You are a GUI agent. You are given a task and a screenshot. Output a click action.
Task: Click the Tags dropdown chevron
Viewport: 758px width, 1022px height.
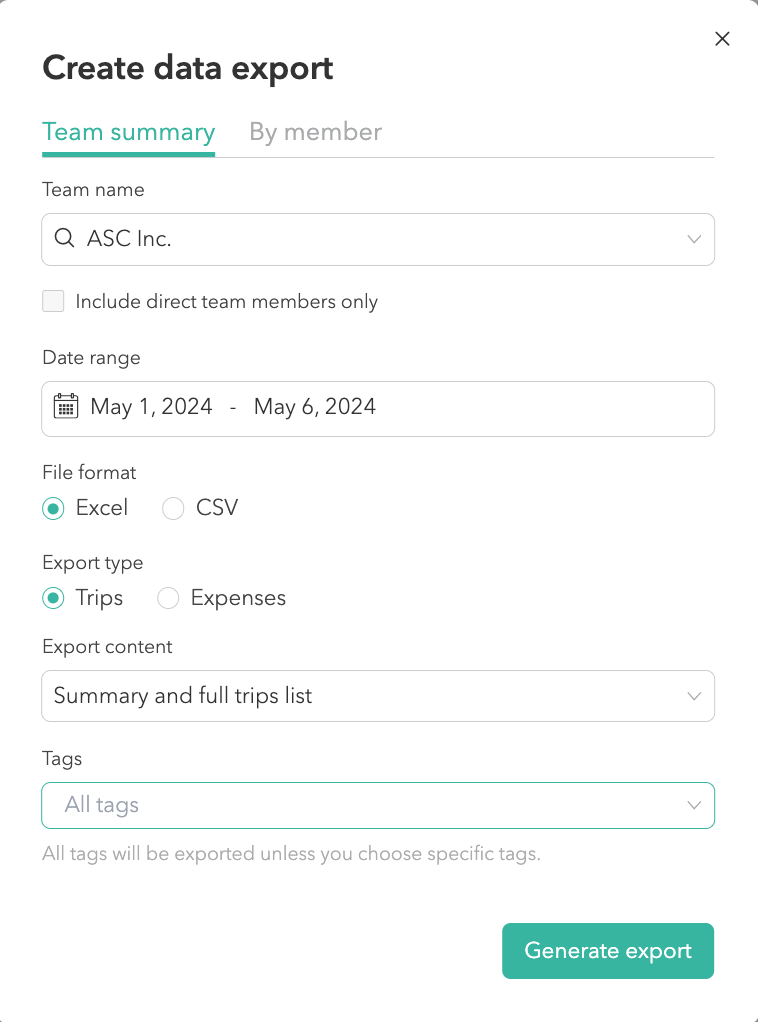click(694, 805)
